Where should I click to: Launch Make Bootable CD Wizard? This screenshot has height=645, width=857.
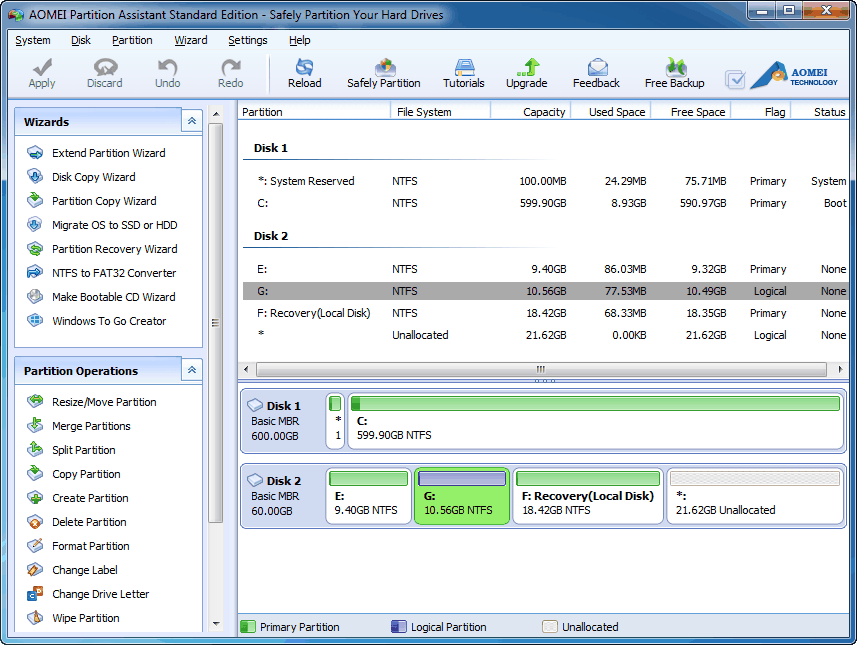click(101, 297)
